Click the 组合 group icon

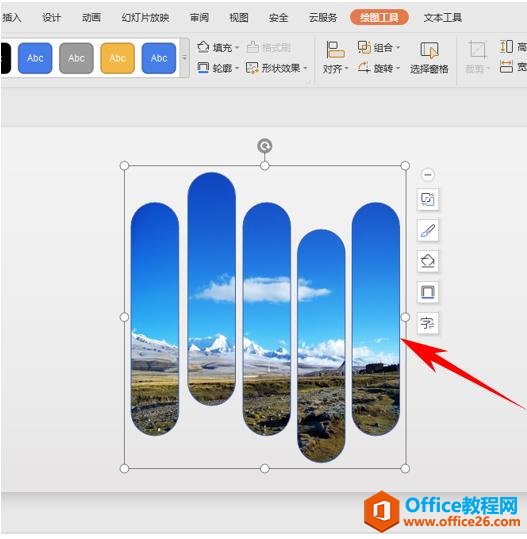[x=364, y=47]
